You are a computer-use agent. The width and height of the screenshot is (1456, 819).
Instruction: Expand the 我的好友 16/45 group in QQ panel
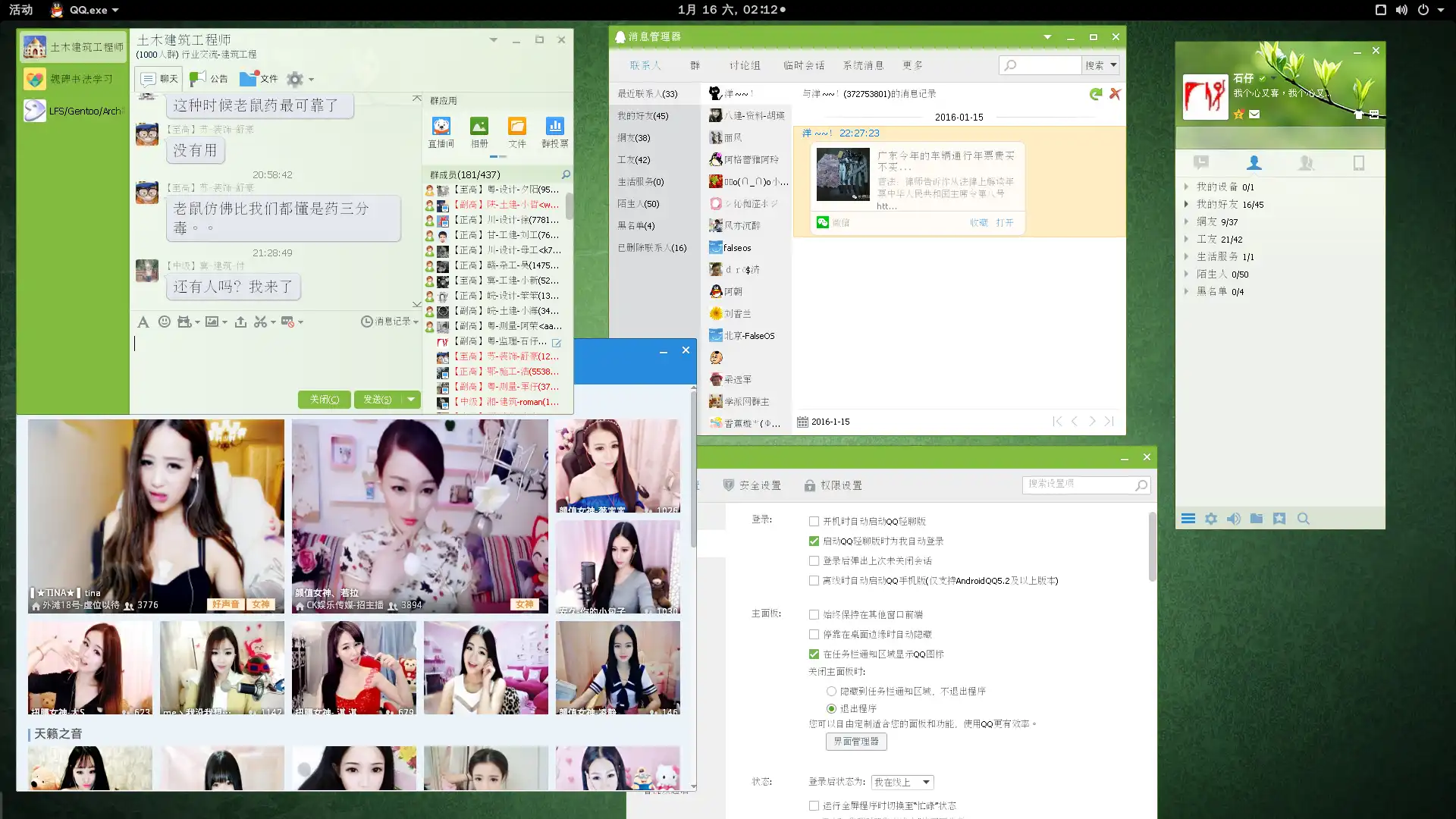tap(1186, 205)
